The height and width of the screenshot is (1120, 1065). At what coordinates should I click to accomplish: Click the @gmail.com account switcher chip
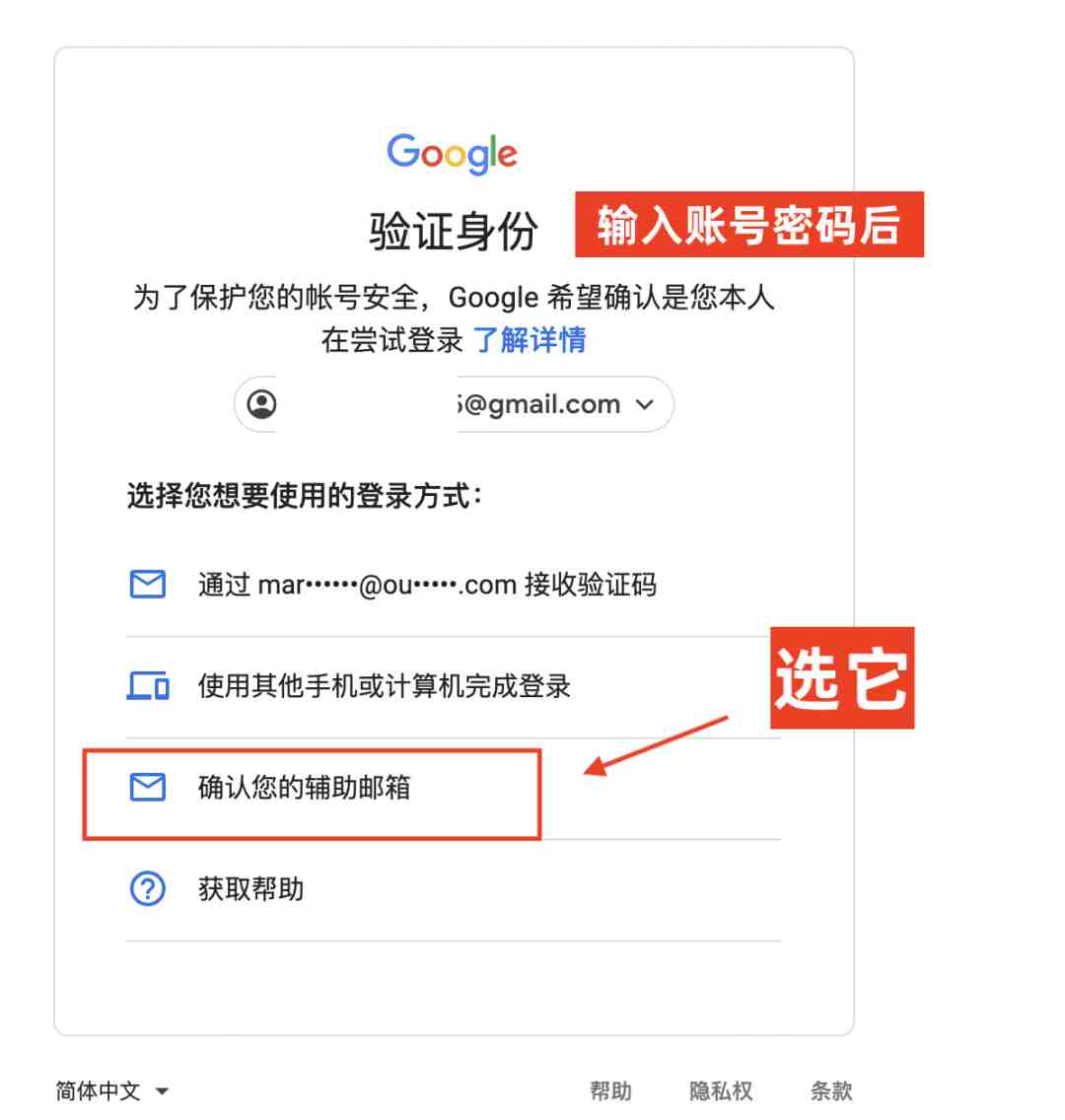tap(454, 404)
